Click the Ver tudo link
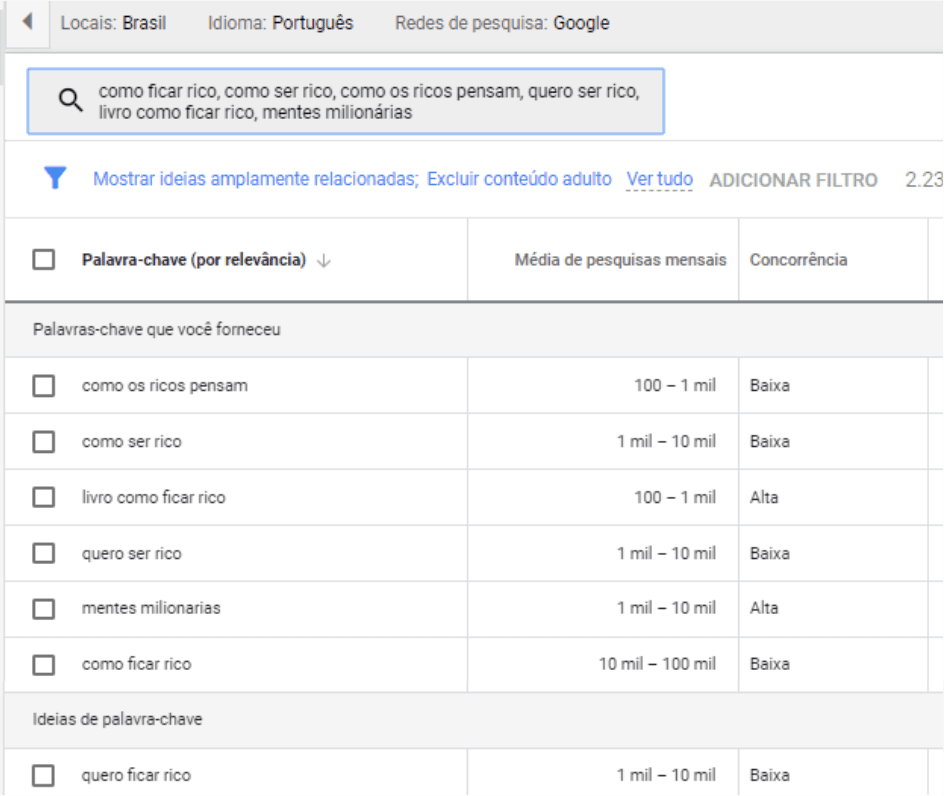944x796 pixels. [x=659, y=179]
